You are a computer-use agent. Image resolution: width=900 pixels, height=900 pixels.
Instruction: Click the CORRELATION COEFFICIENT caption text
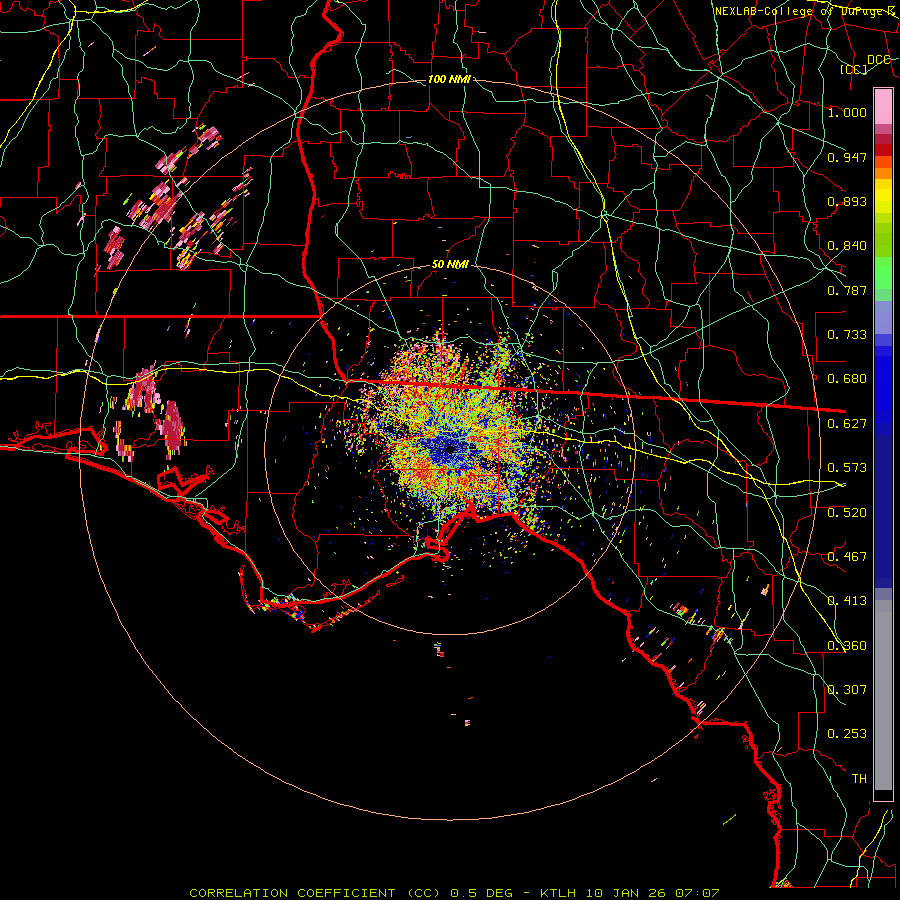pos(292,893)
